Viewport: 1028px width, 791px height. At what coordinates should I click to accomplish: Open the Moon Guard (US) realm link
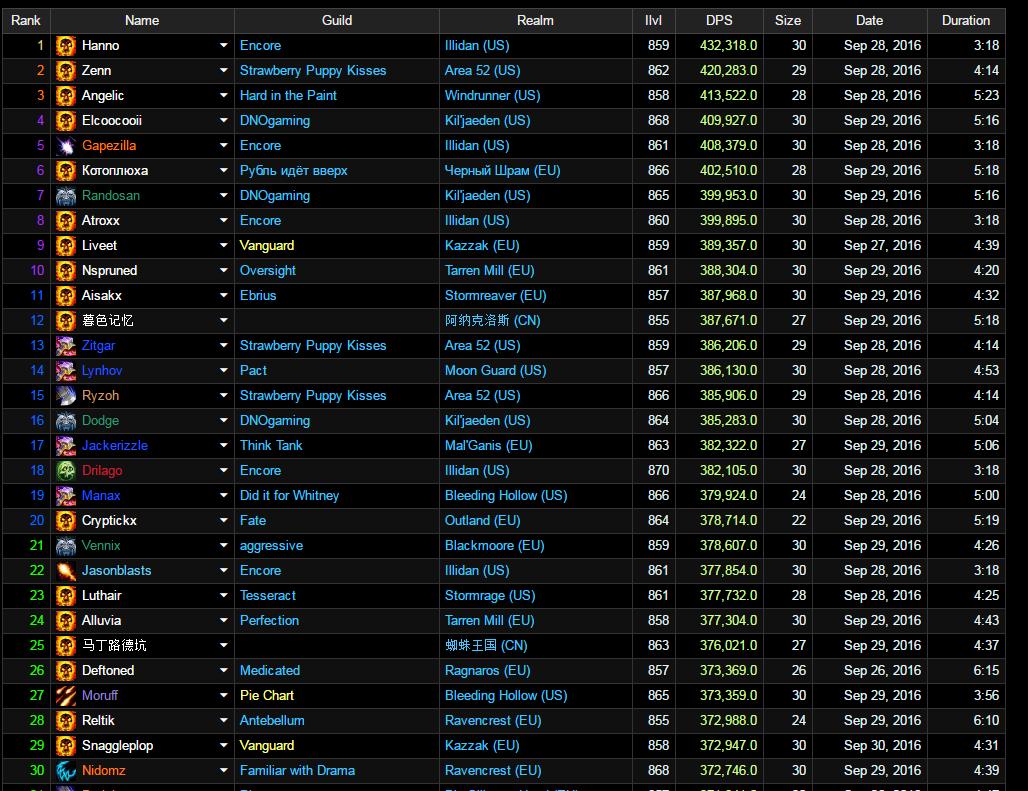[x=496, y=371]
